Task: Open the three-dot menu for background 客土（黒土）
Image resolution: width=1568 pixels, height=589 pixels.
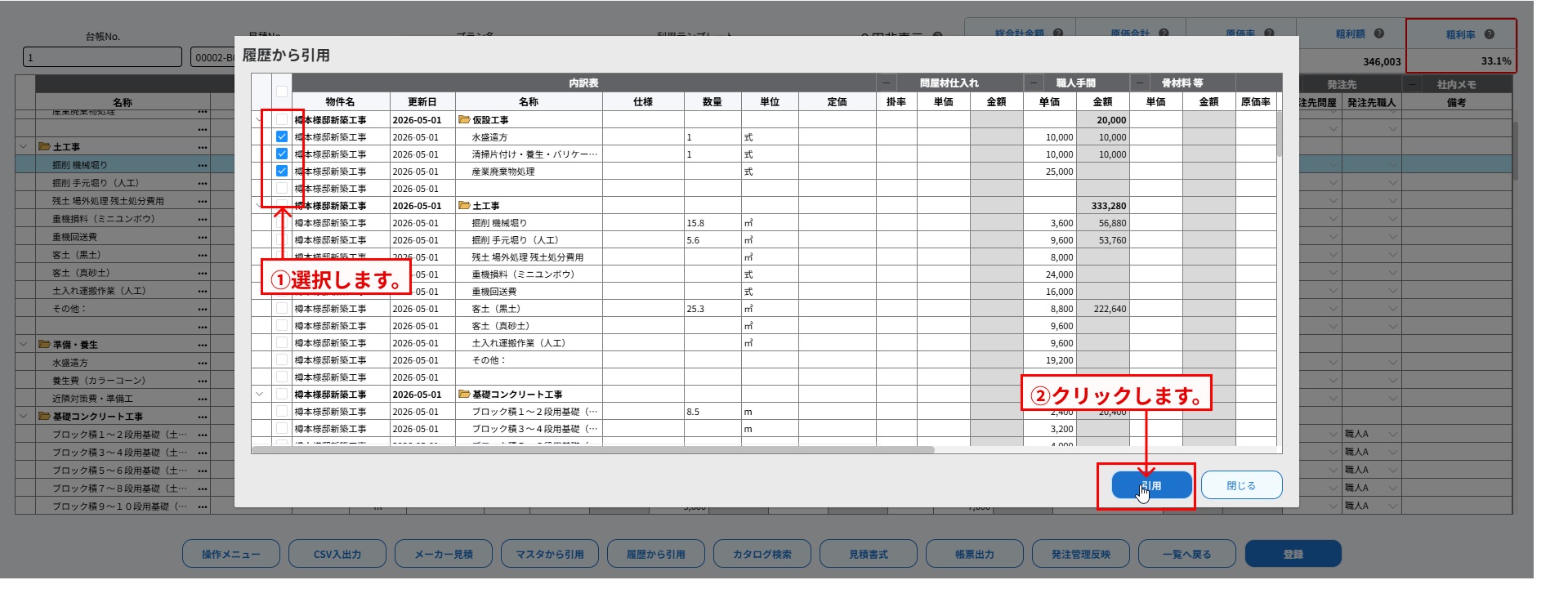Action: click(202, 255)
